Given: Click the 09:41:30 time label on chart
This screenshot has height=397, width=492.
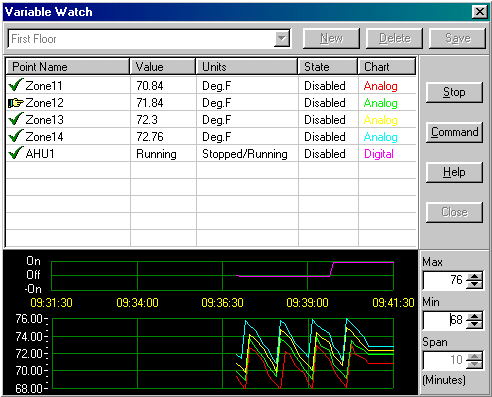Looking at the screenshot, I should coord(393,303).
